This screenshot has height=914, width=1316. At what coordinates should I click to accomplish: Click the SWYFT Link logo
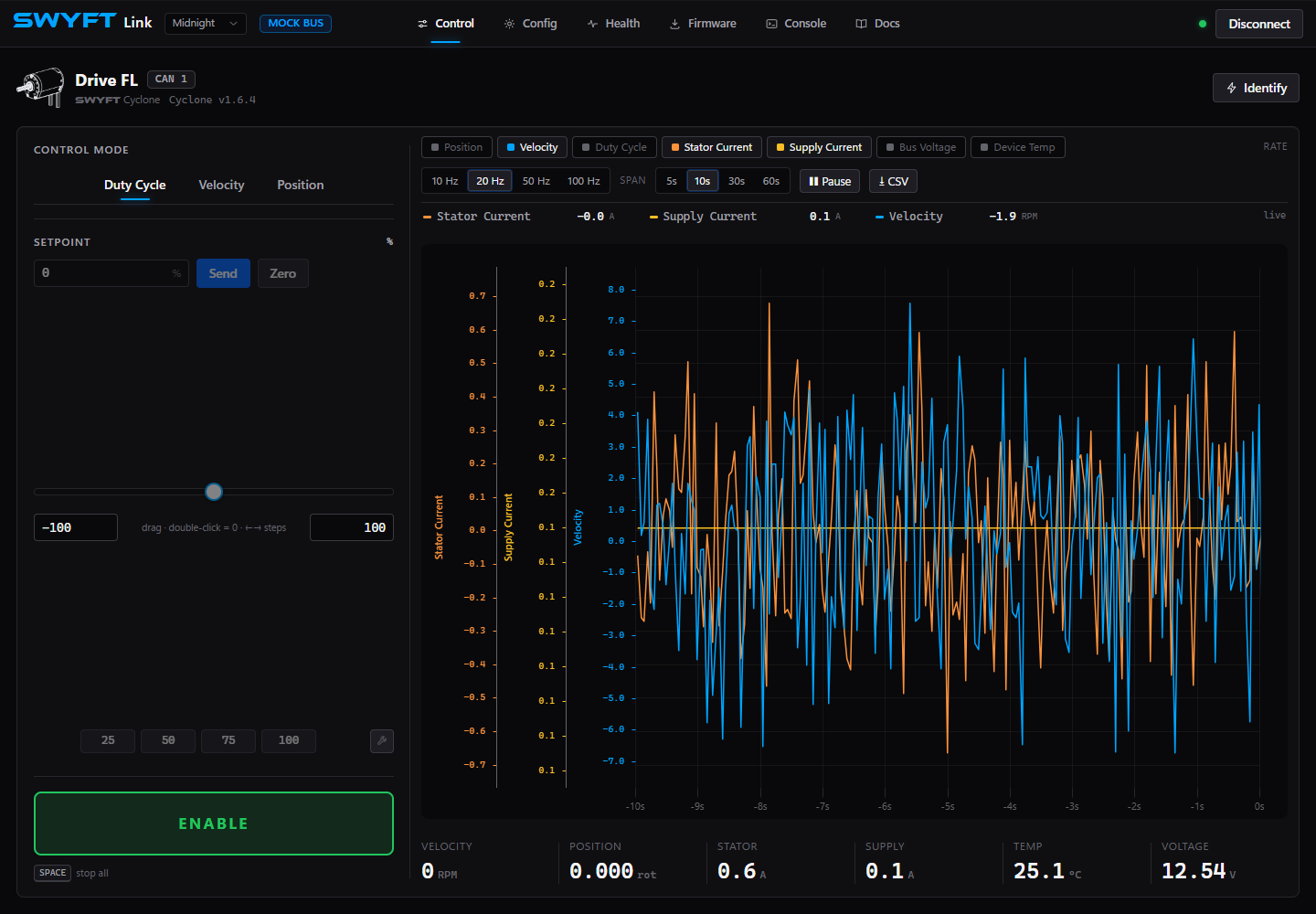click(82, 21)
